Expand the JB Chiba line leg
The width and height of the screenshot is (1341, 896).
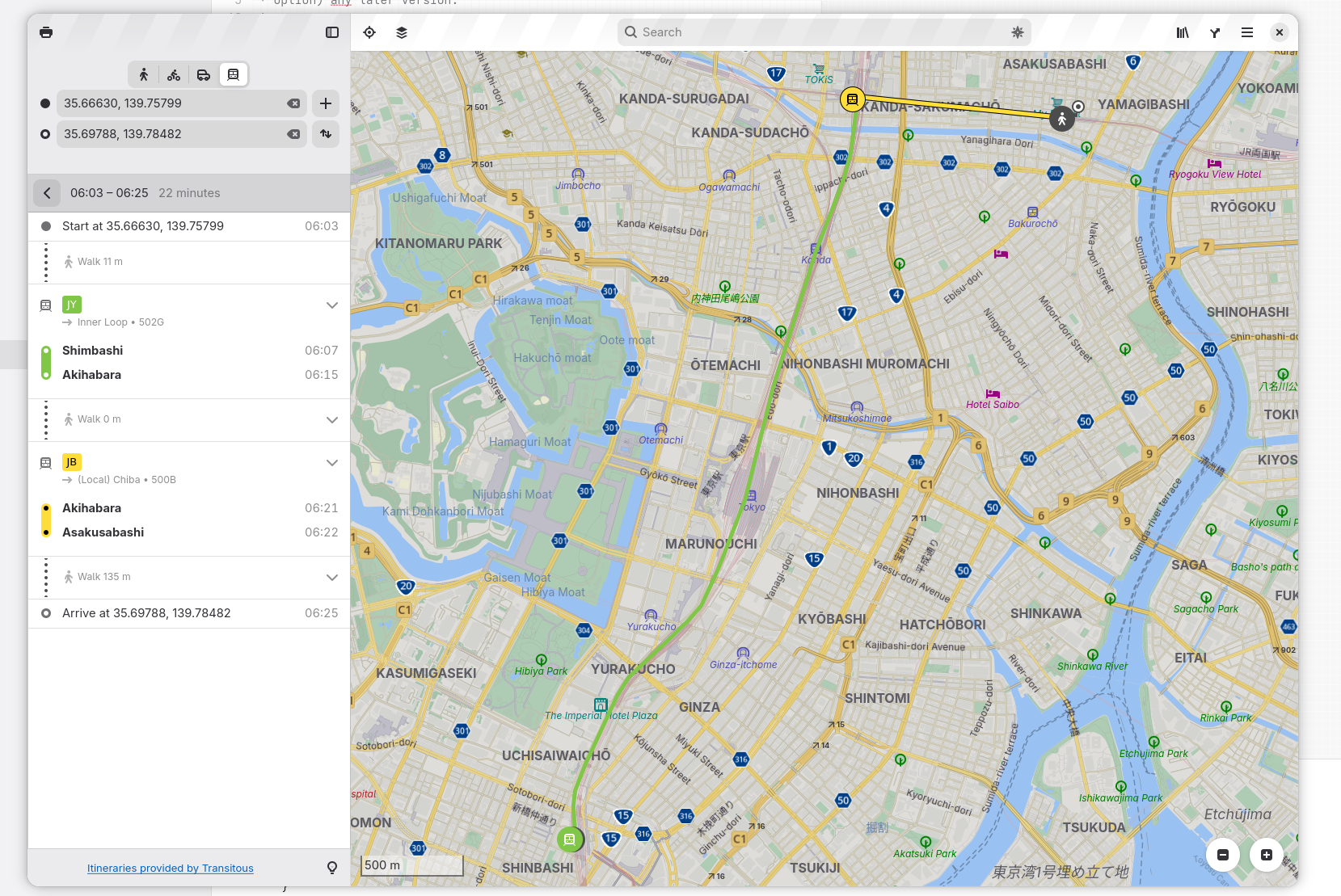[x=331, y=463]
